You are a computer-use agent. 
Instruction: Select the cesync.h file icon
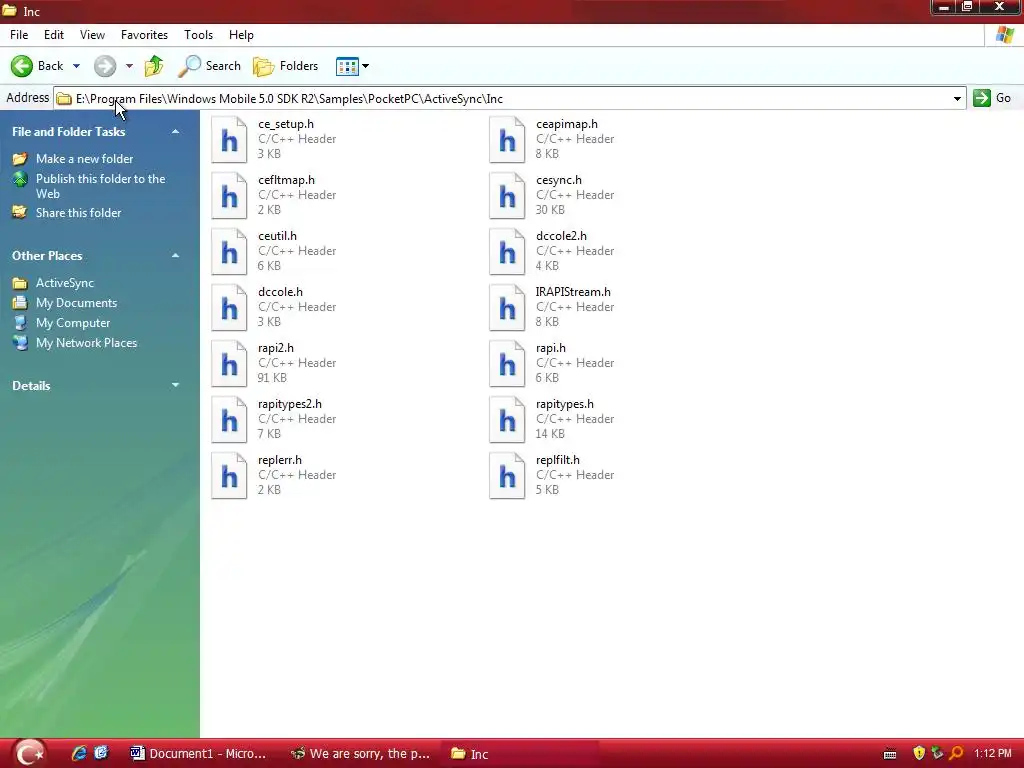coord(507,196)
